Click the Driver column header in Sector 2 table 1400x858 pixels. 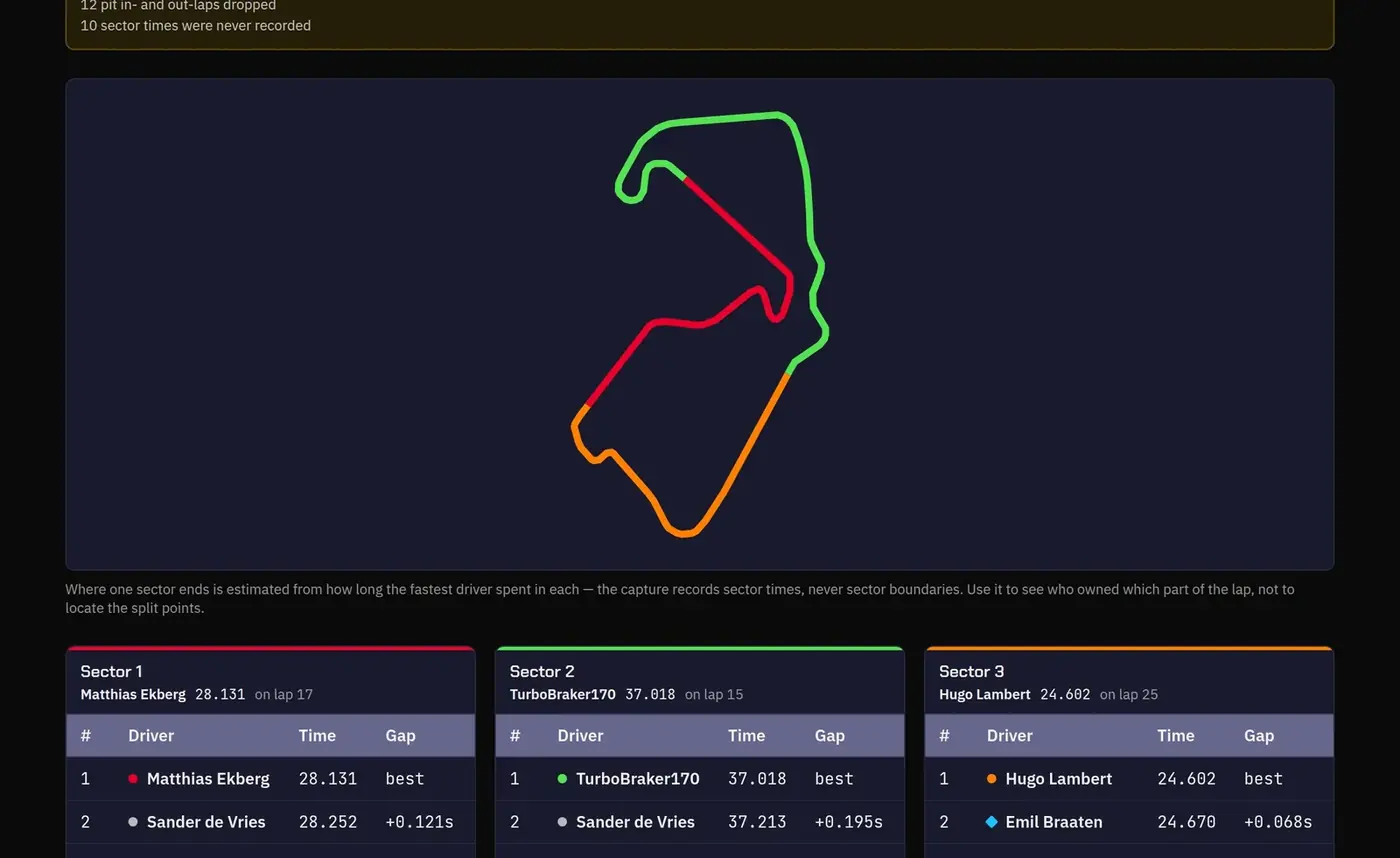pos(580,735)
